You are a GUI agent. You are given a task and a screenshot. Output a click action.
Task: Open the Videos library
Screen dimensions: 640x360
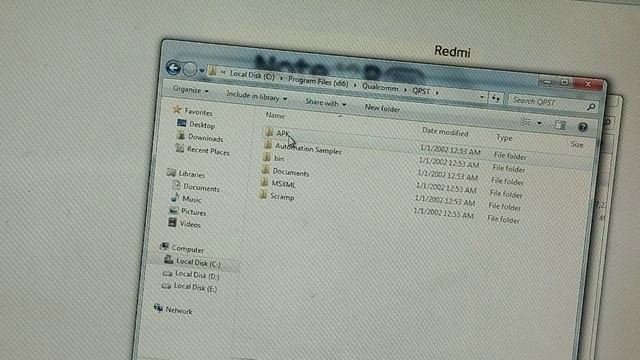[x=184, y=224]
